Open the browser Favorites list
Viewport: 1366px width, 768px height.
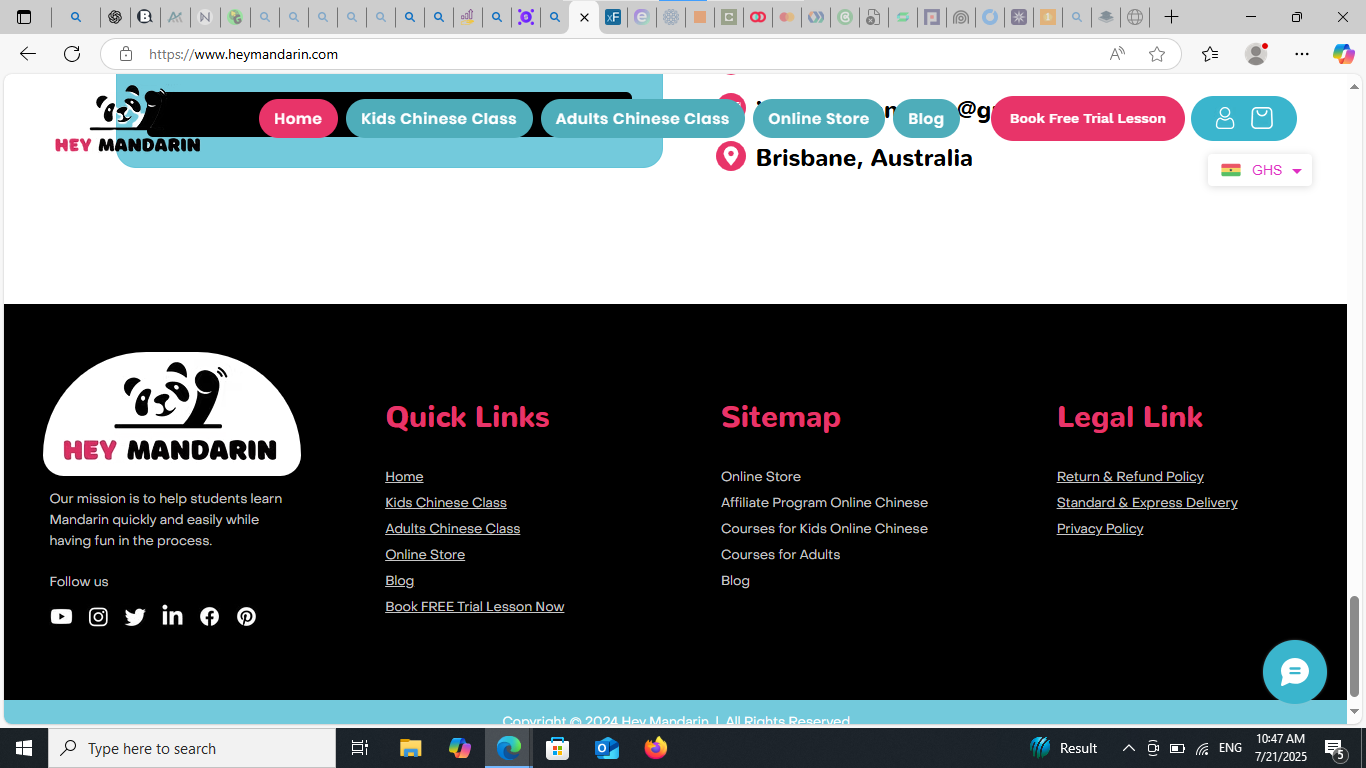coord(1210,54)
